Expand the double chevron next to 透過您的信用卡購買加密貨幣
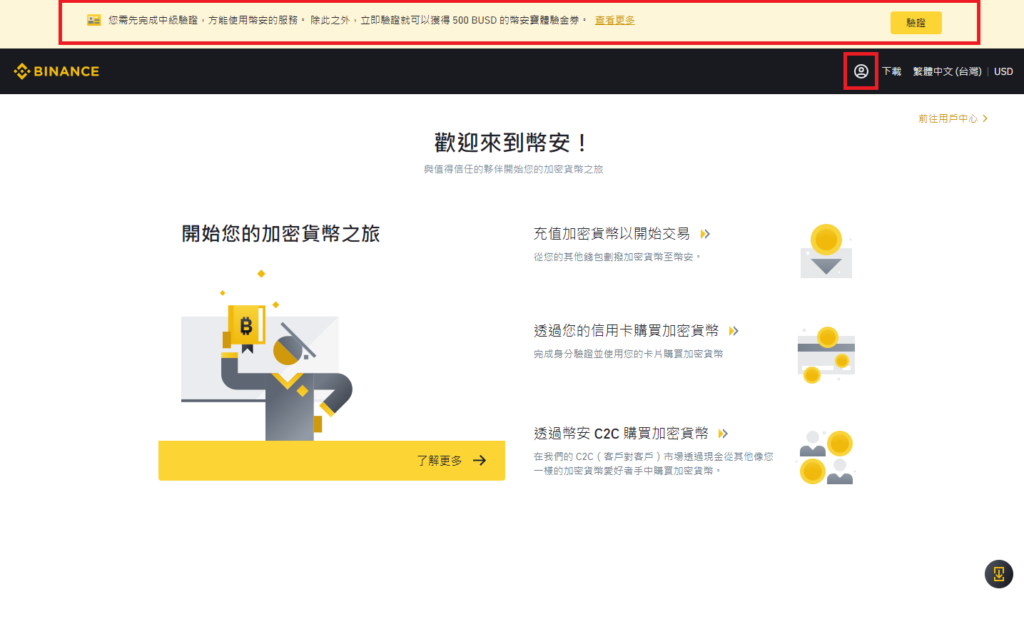This screenshot has width=1024, height=624. tap(733, 331)
